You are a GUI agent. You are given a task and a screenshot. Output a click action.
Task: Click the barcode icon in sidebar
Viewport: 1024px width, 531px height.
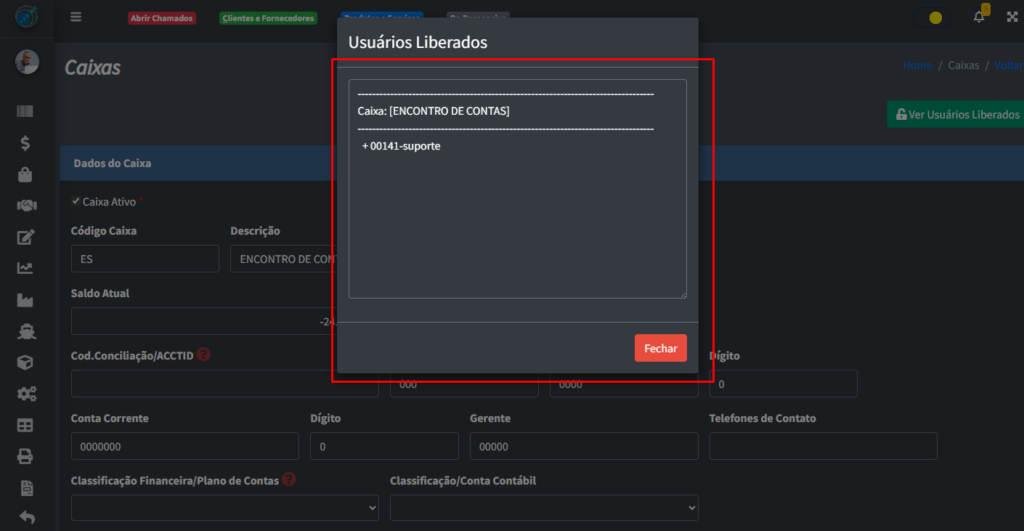click(x=26, y=112)
